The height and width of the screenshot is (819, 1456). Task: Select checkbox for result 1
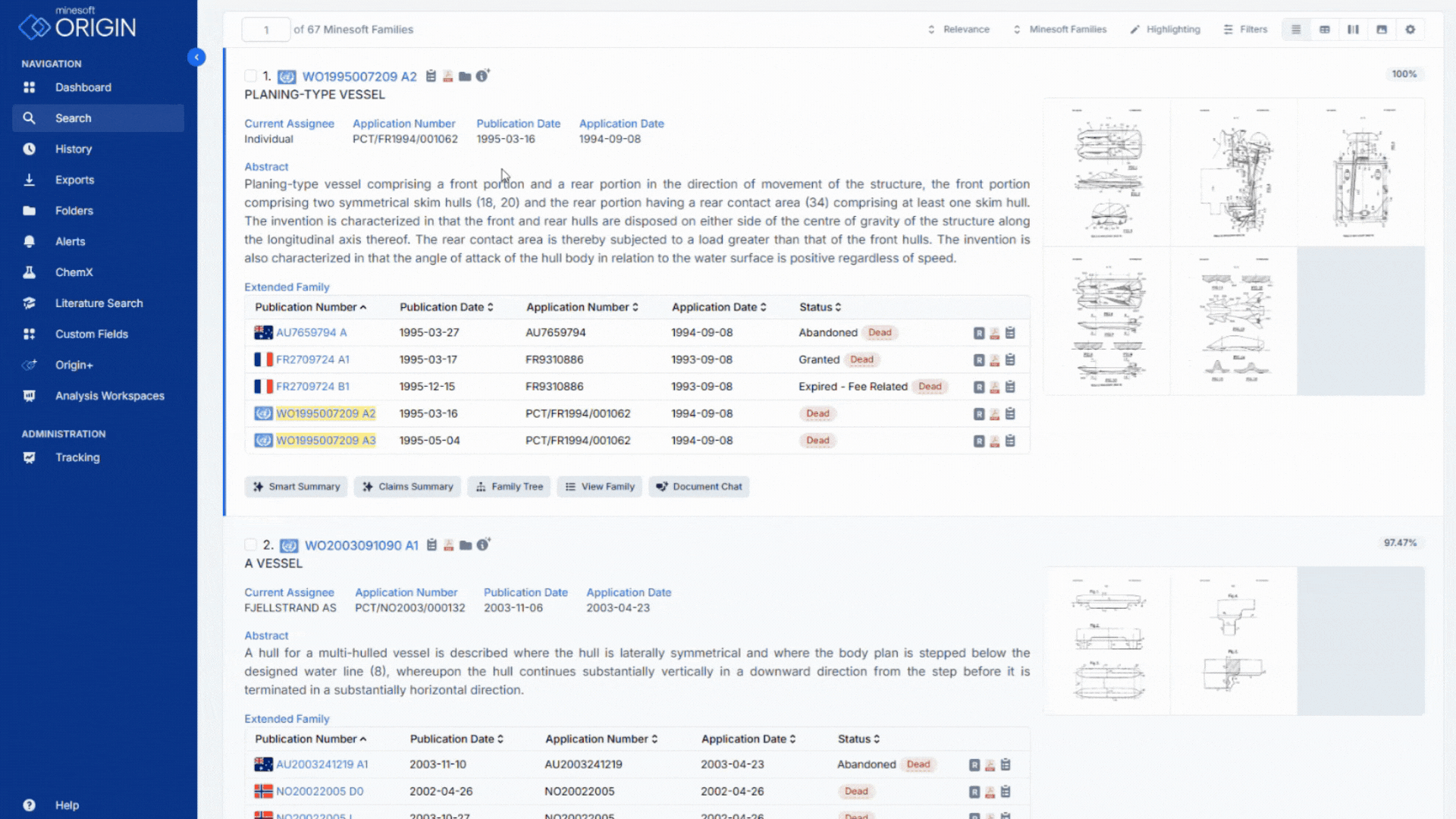[250, 76]
